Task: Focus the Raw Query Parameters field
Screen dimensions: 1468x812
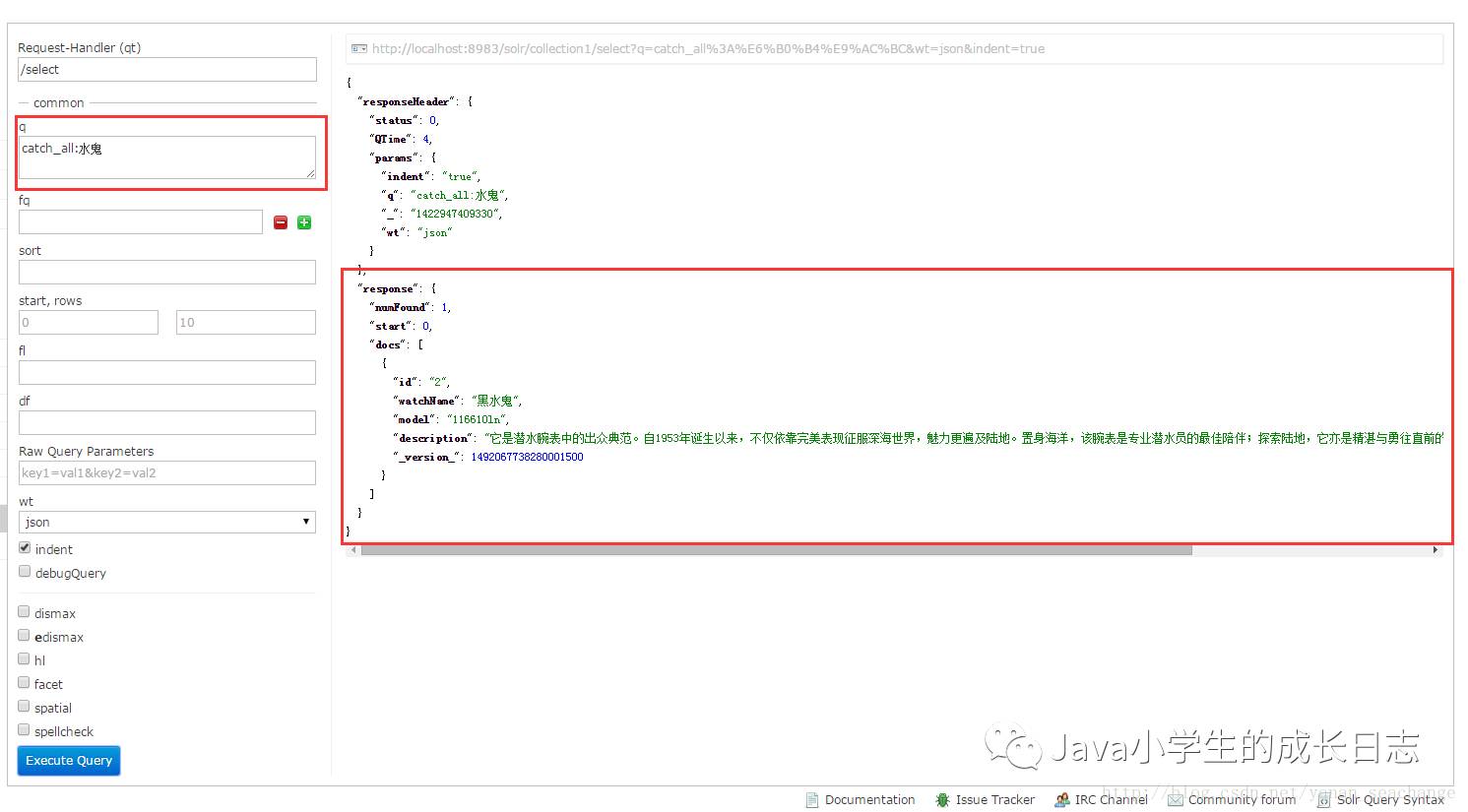Action: tap(167, 472)
